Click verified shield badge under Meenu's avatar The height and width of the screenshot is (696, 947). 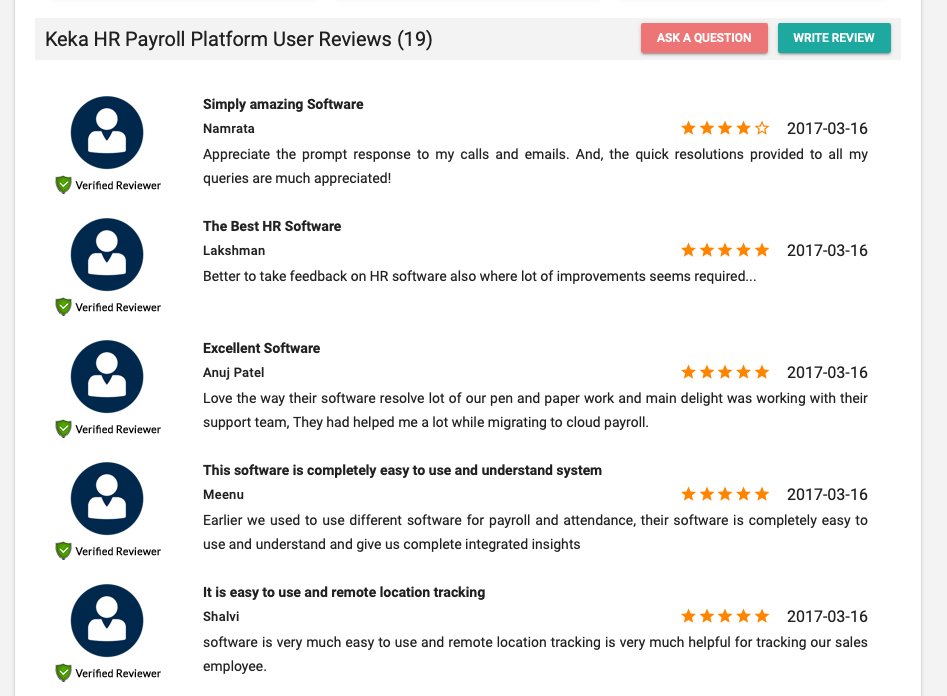(64, 550)
